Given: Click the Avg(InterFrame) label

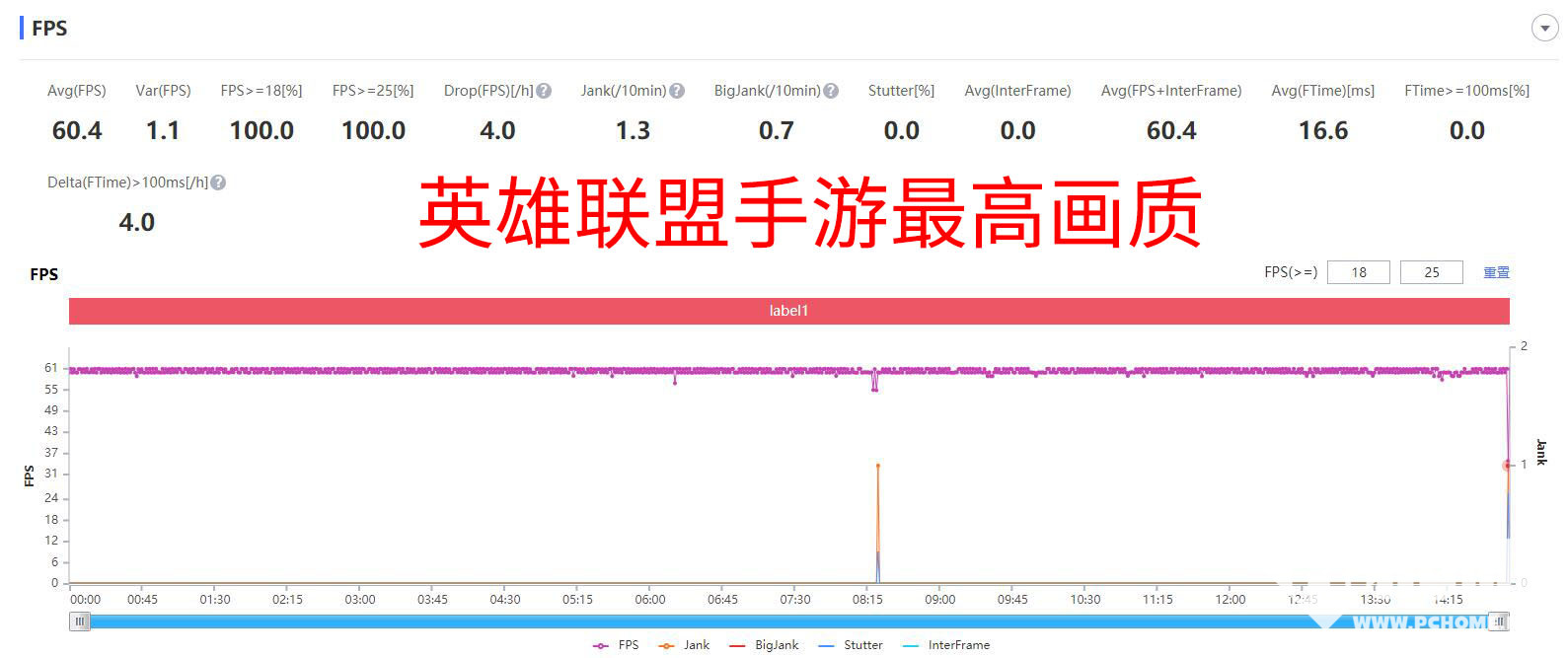Looking at the screenshot, I should 1017,91.
